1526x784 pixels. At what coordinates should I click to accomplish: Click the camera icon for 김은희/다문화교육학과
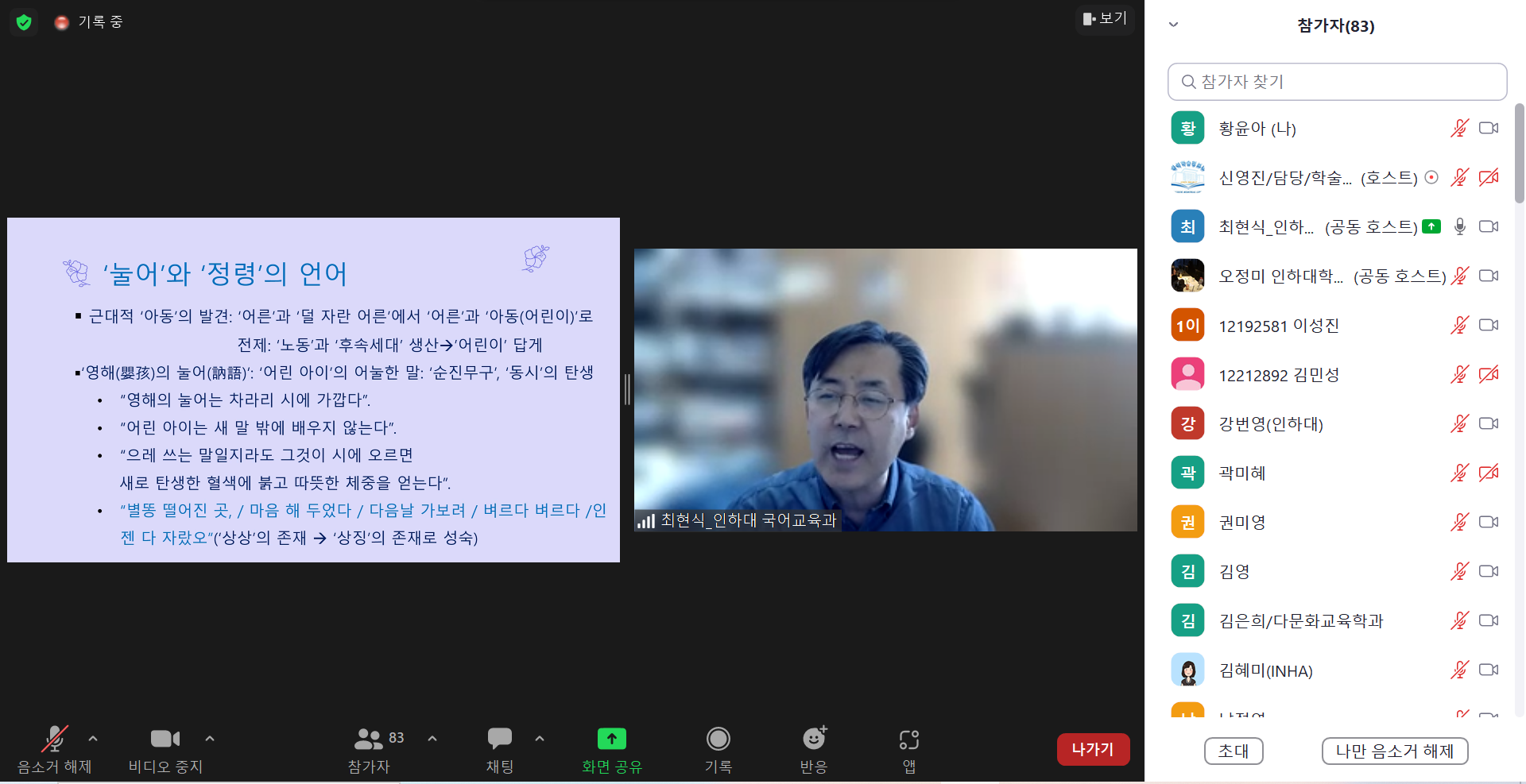click(1489, 620)
